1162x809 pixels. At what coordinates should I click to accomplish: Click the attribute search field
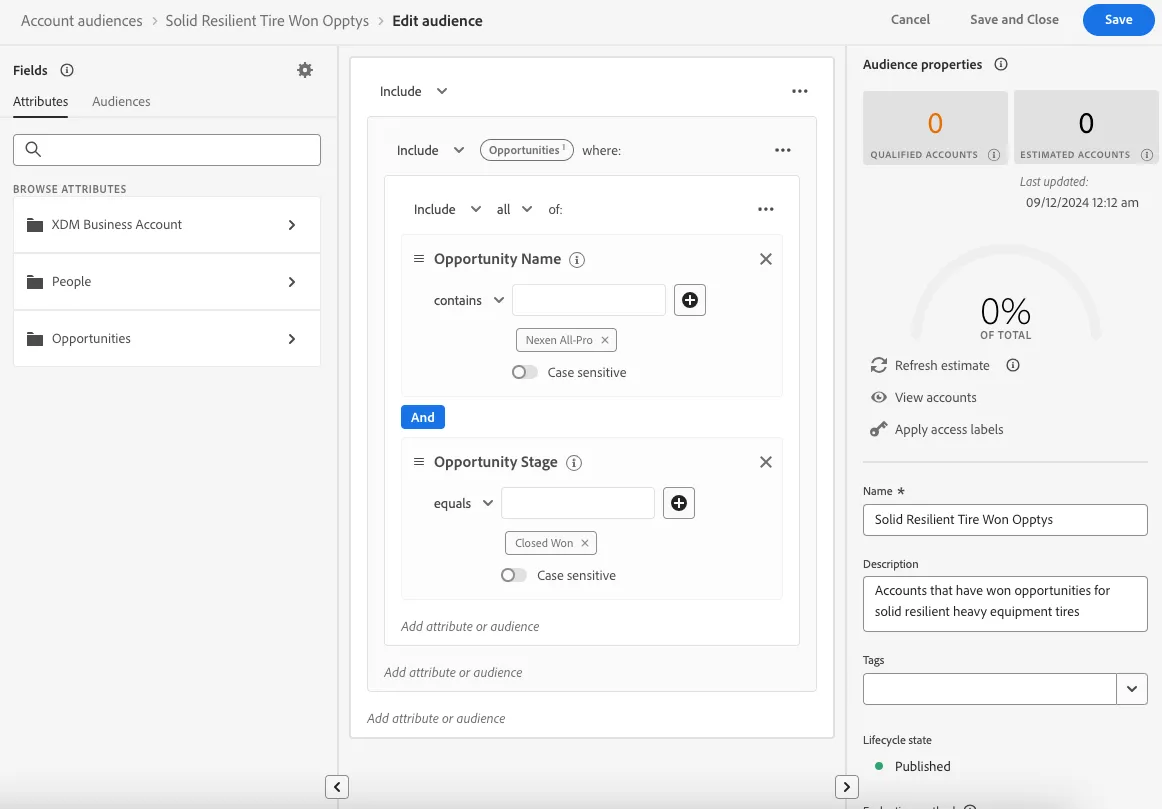coord(167,150)
